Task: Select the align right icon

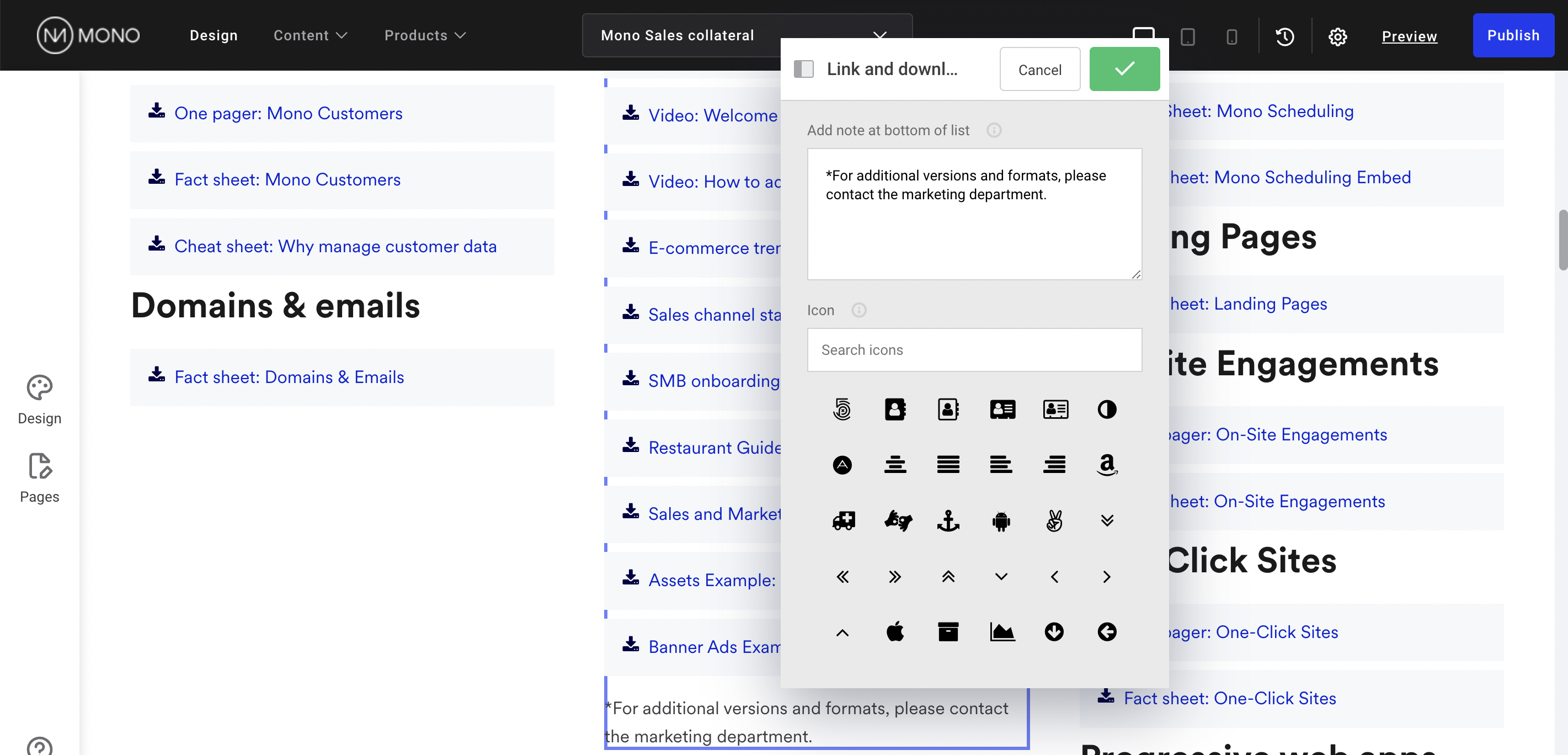Action: 1054,465
